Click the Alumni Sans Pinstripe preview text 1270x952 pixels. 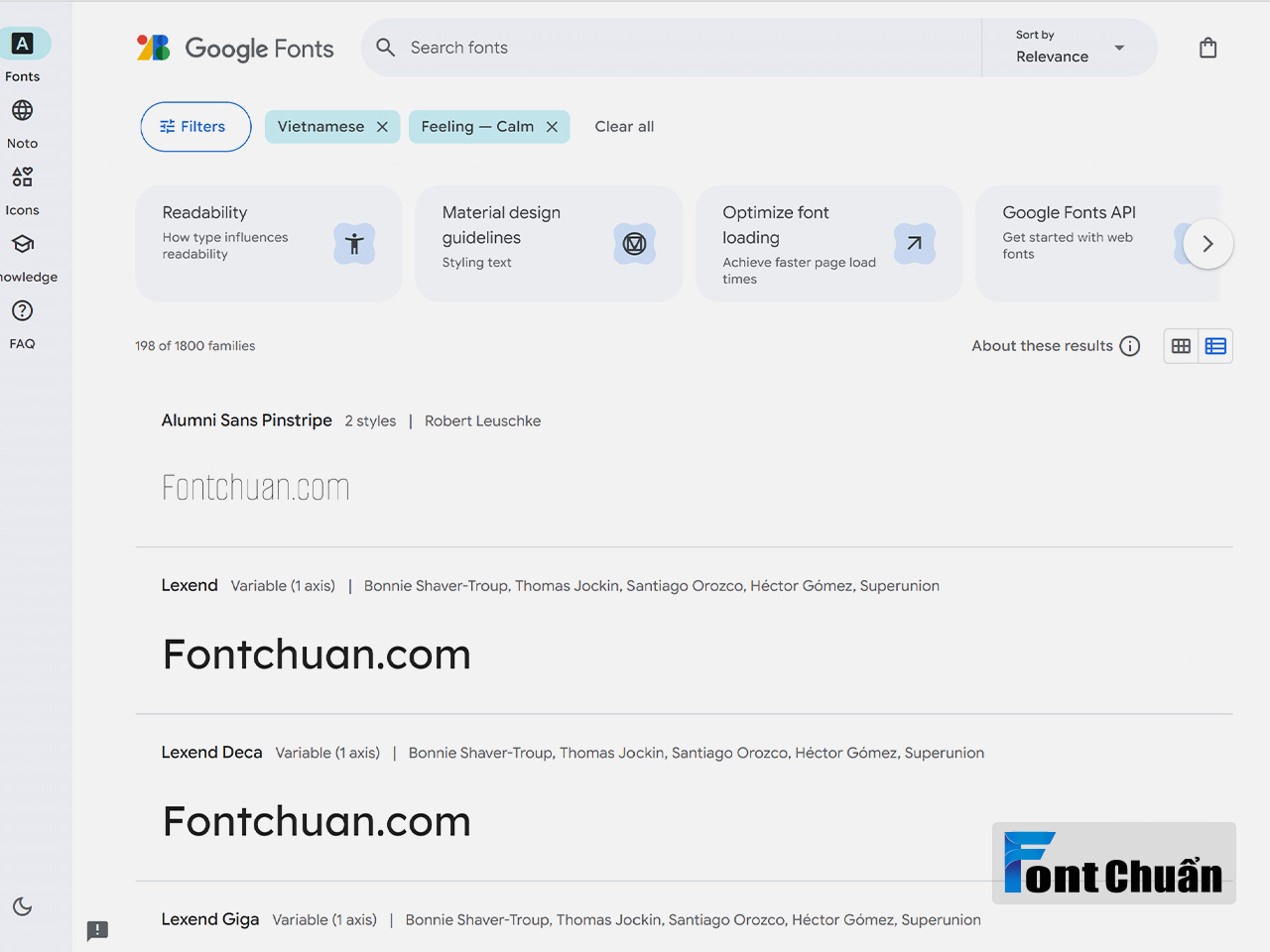click(x=256, y=487)
